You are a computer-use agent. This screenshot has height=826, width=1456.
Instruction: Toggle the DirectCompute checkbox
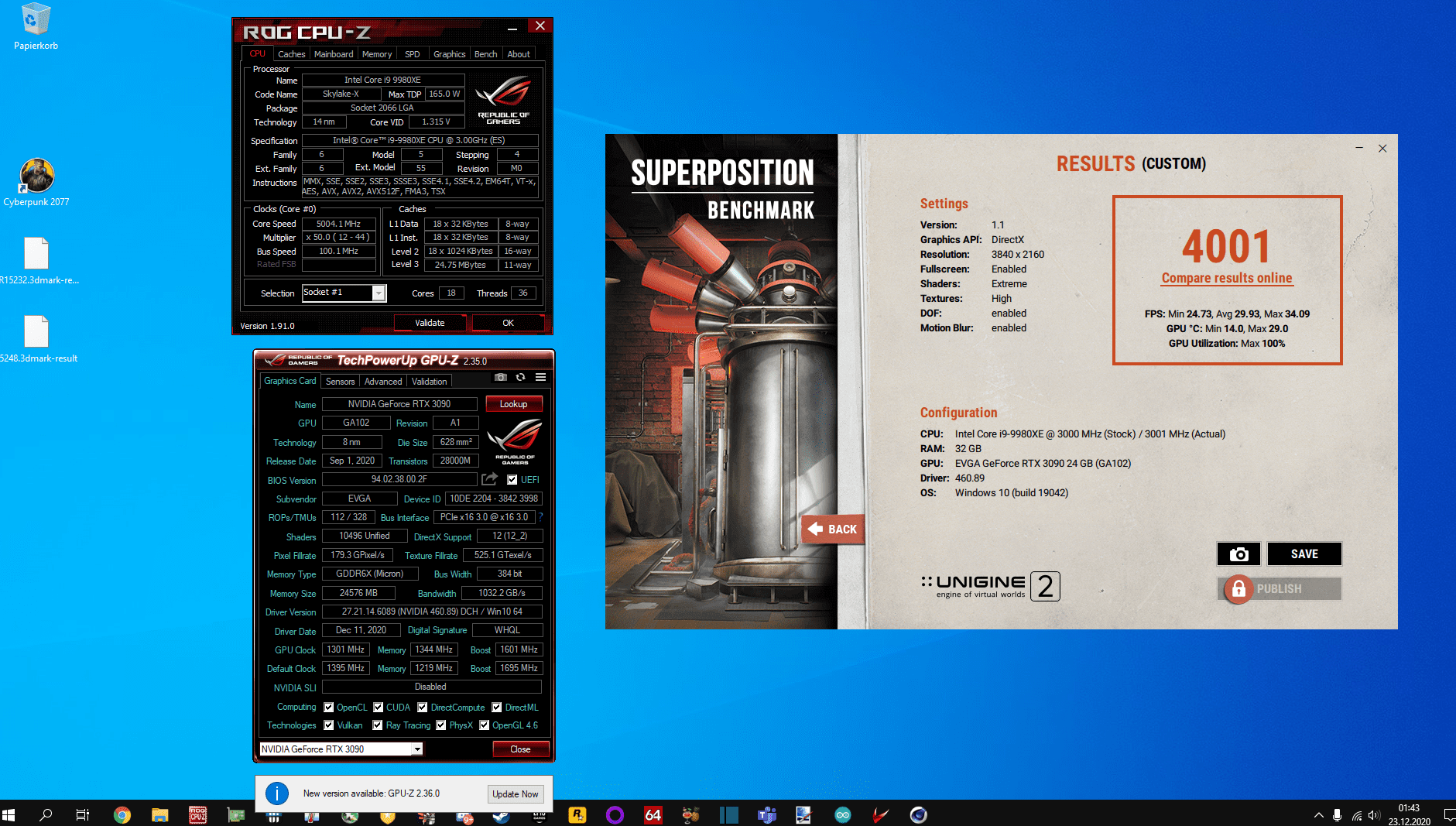point(423,708)
